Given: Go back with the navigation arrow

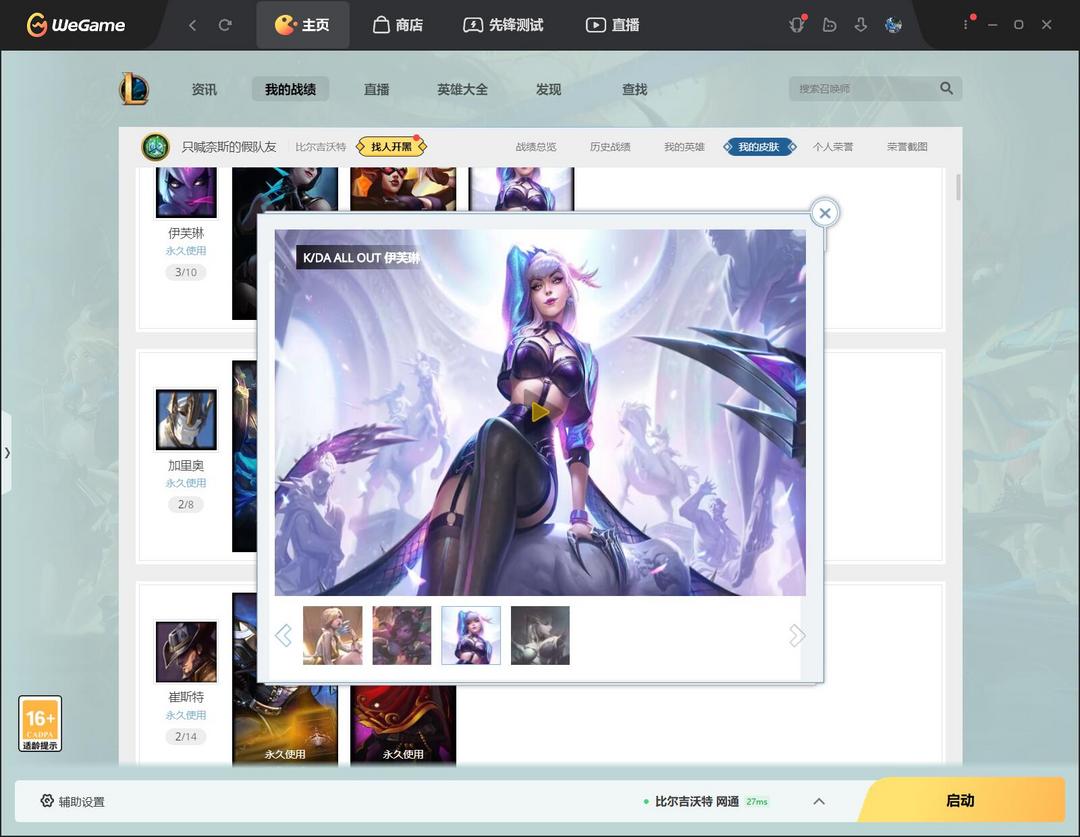Looking at the screenshot, I should (192, 25).
